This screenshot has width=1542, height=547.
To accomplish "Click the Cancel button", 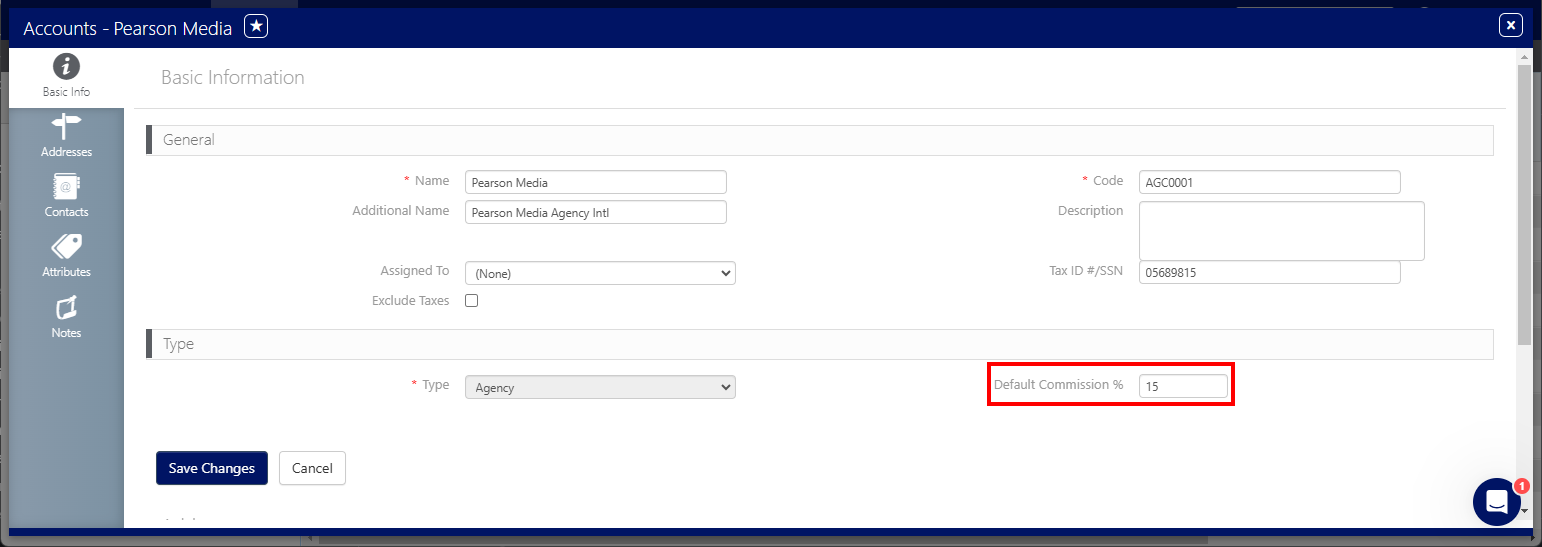I will (x=312, y=468).
